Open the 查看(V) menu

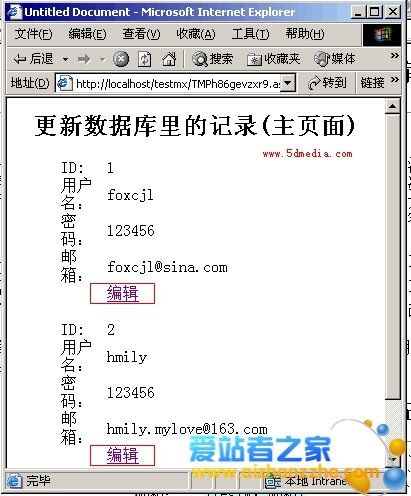(x=141, y=34)
